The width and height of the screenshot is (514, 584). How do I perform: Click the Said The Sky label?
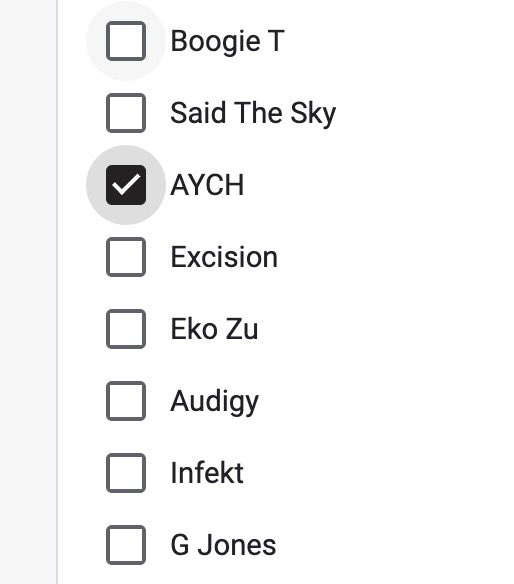(253, 114)
